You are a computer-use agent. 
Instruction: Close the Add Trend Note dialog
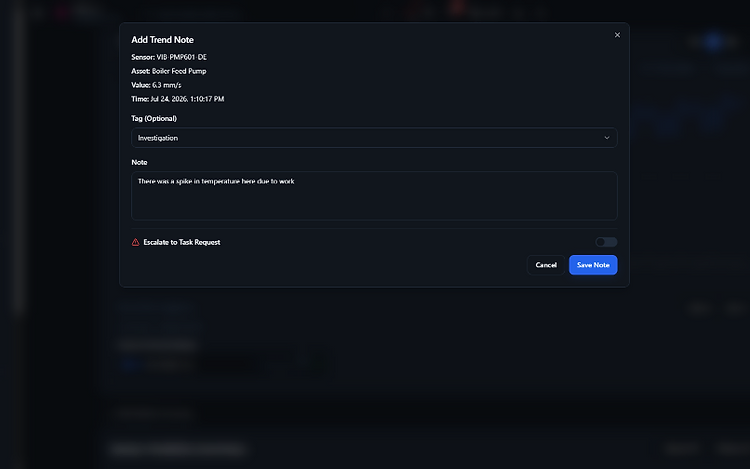coord(617,35)
